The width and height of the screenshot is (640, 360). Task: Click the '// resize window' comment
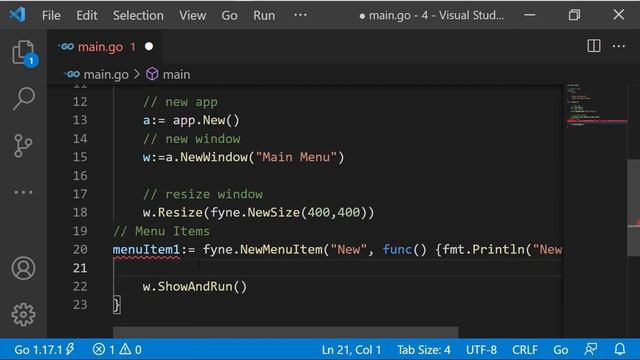tap(203, 194)
